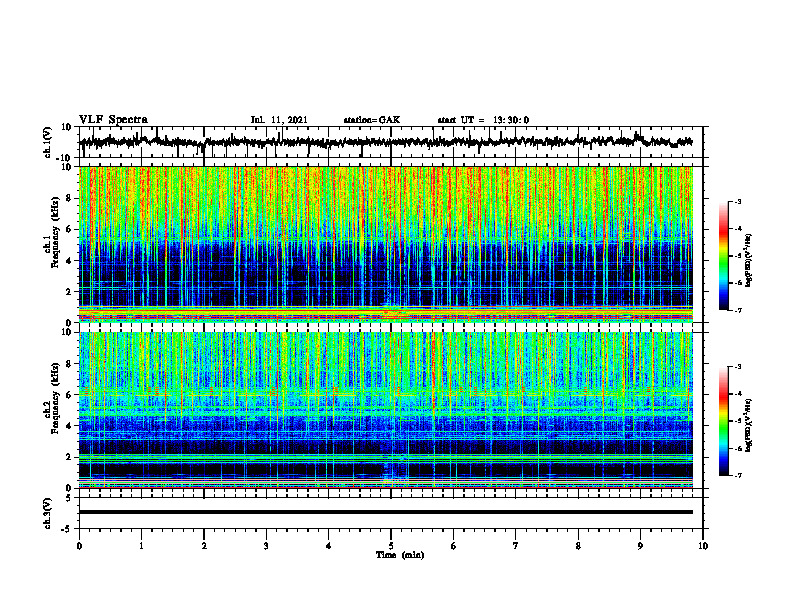Click time axis tick label "4"
Viewport: 792px width, 612px height.
(x=329, y=546)
